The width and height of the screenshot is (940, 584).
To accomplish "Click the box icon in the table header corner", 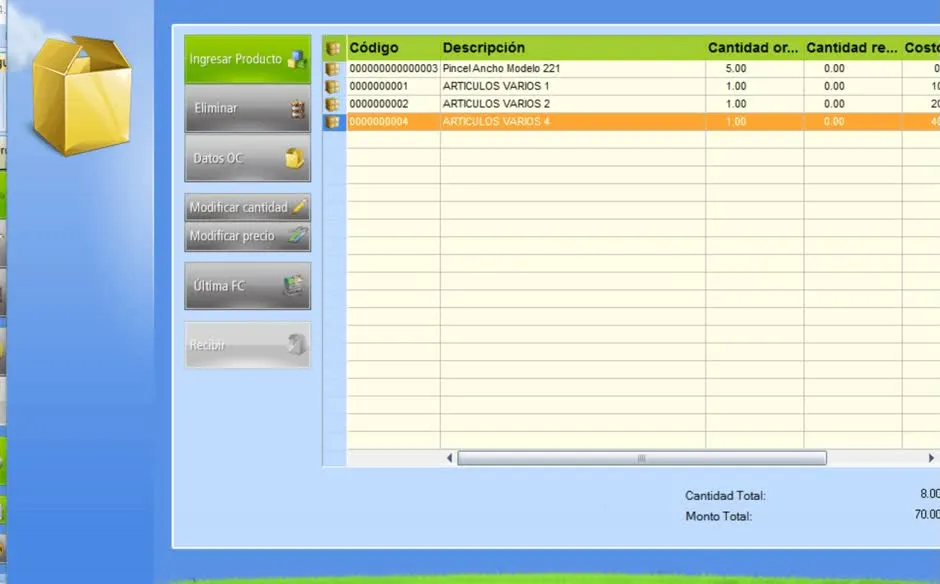I will tap(334, 48).
